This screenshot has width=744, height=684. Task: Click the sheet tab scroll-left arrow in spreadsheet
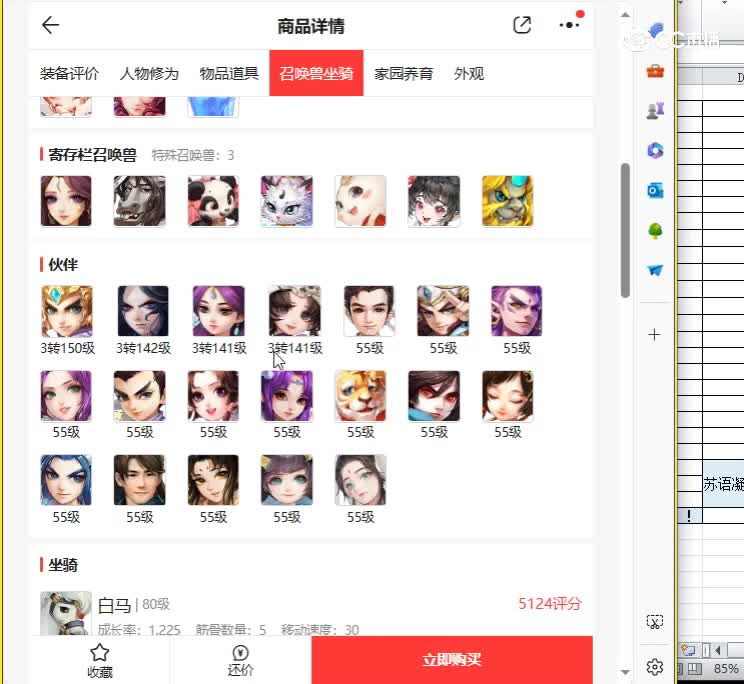coord(717,650)
